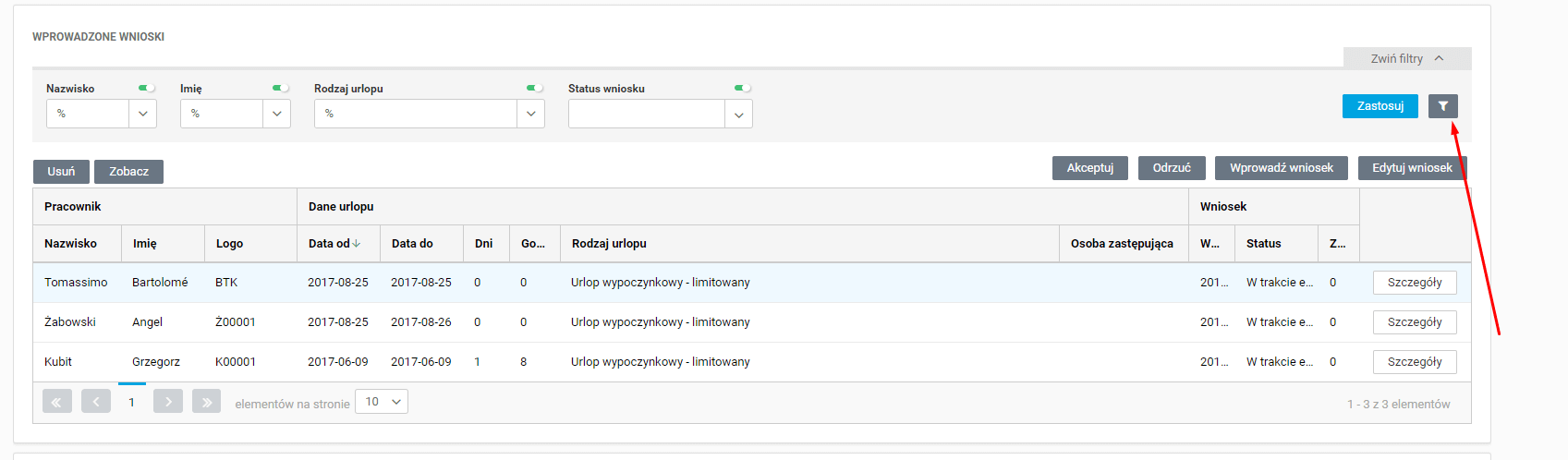Go to previous page arrow
Screen dimensions: 1568x460
96,402
